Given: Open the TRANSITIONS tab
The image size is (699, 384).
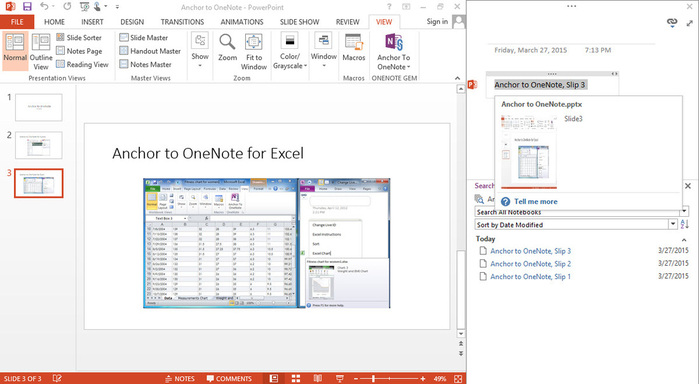Looking at the screenshot, I should pos(182,21).
